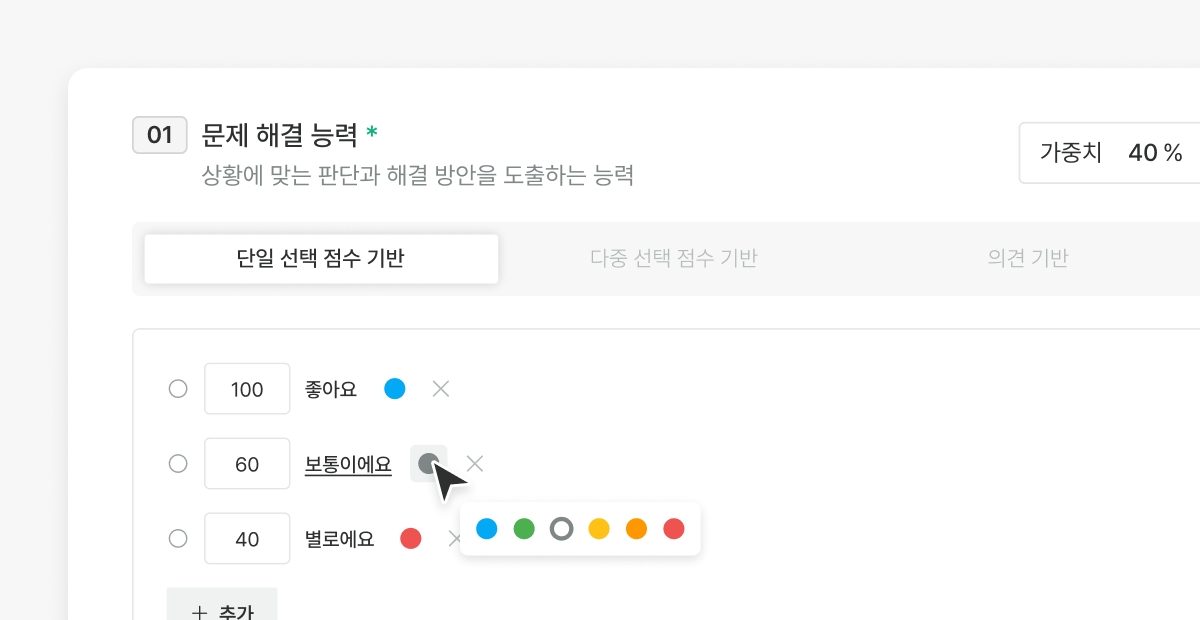This screenshot has height=620, width=1200.
Task: Pick the gray ring swatch in popup
Action: 562,529
